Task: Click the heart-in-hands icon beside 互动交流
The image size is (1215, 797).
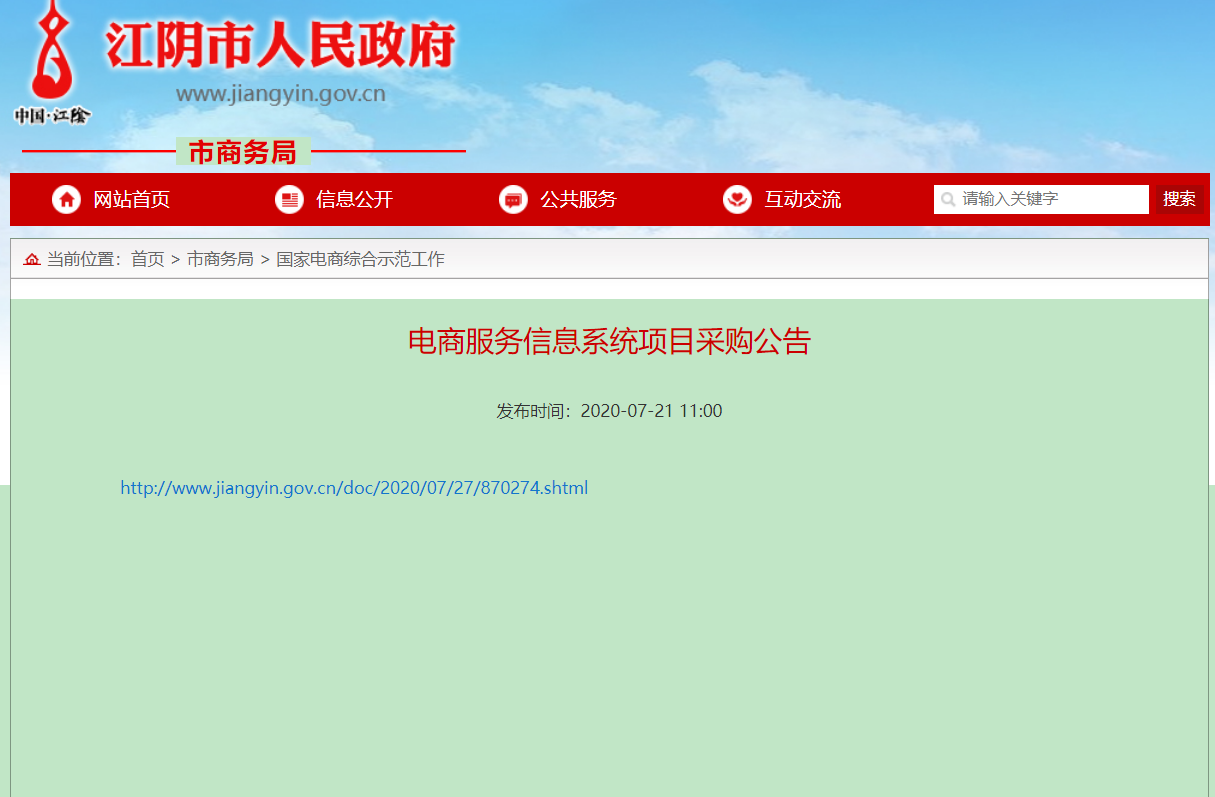Action: [x=737, y=200]
